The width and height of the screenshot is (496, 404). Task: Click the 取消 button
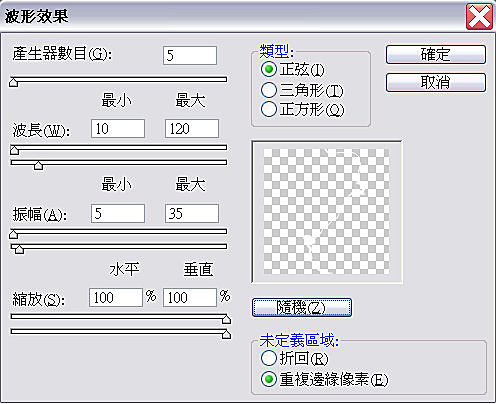(x=436, y=82)
